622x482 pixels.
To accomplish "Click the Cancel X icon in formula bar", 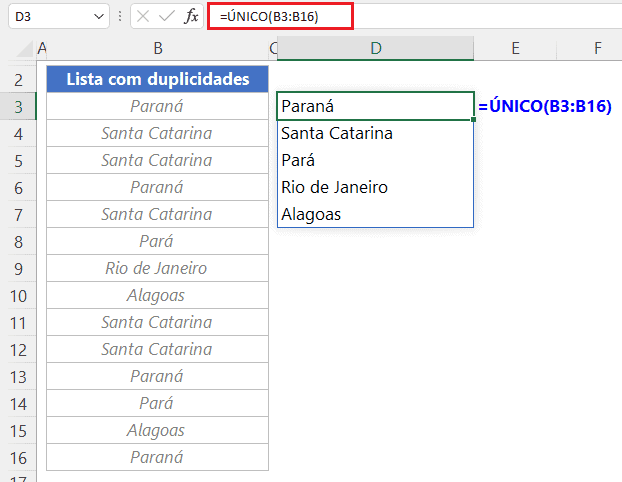I will (x=141, y=17).
